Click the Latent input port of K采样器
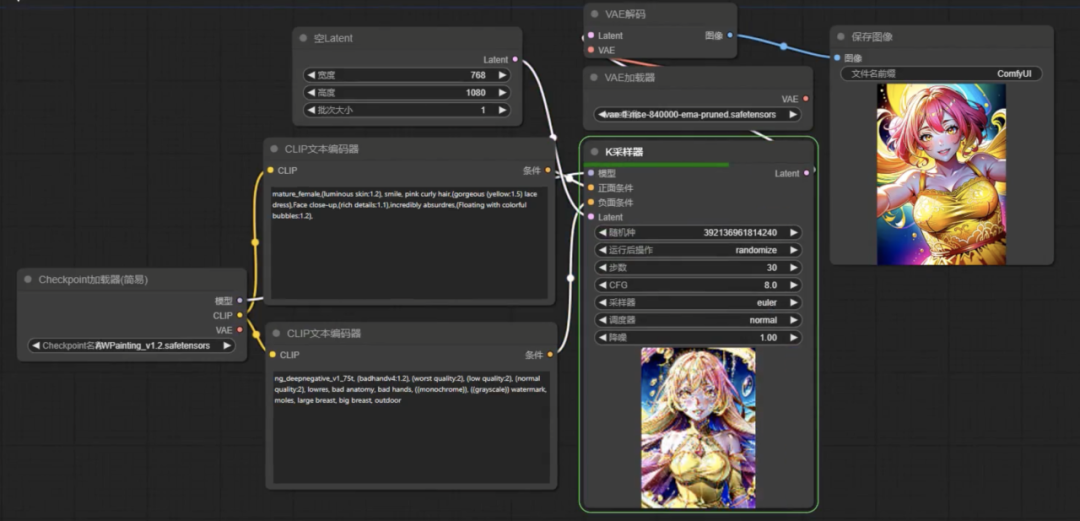 591,217
